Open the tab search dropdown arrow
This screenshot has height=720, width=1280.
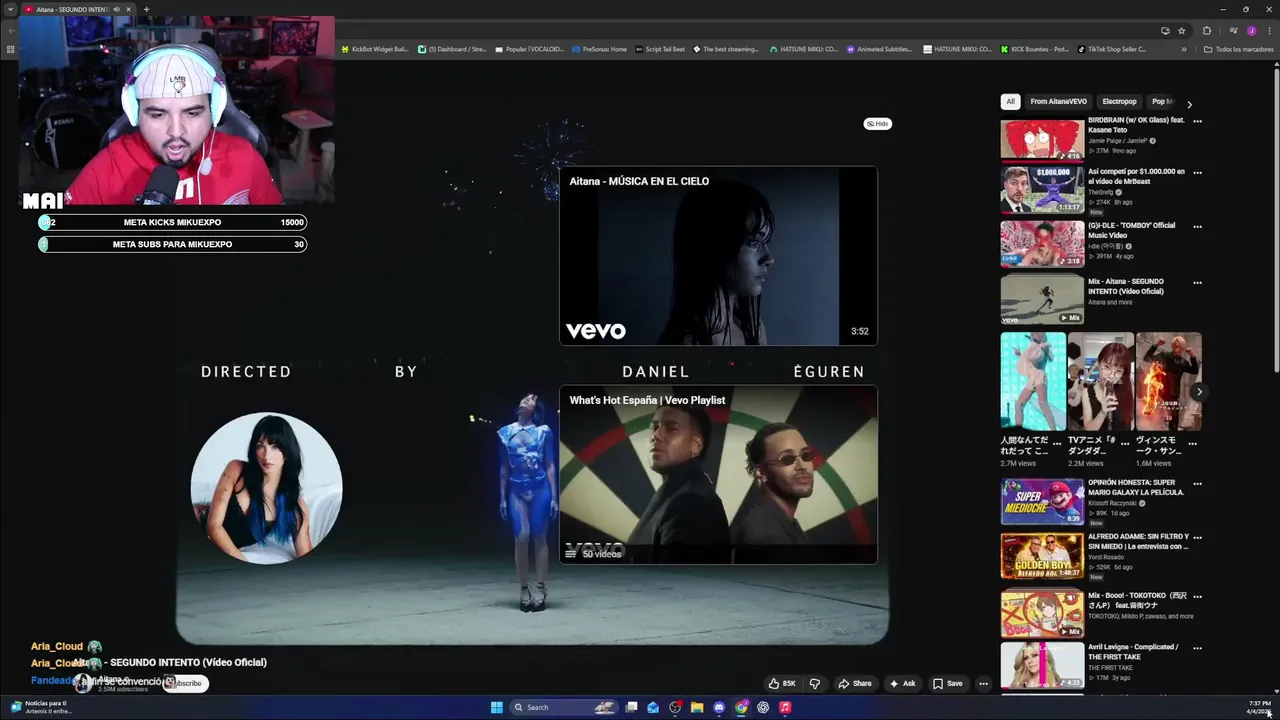click(11, 9)
